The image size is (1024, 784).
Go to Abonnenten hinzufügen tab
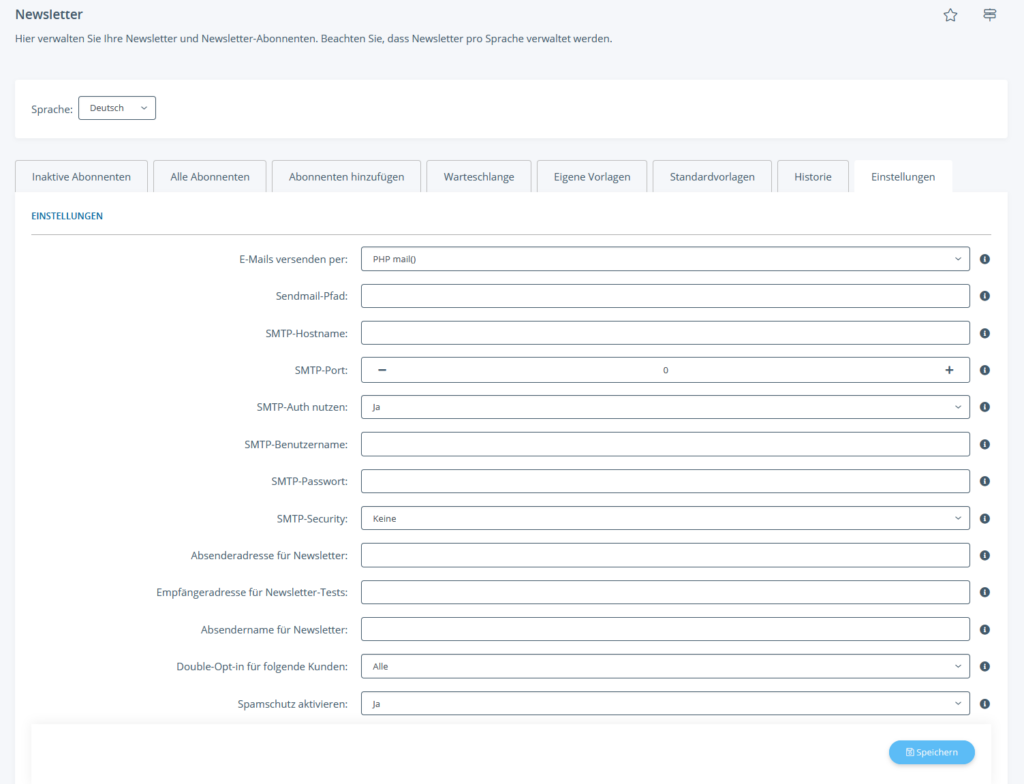tap(346, 177)
